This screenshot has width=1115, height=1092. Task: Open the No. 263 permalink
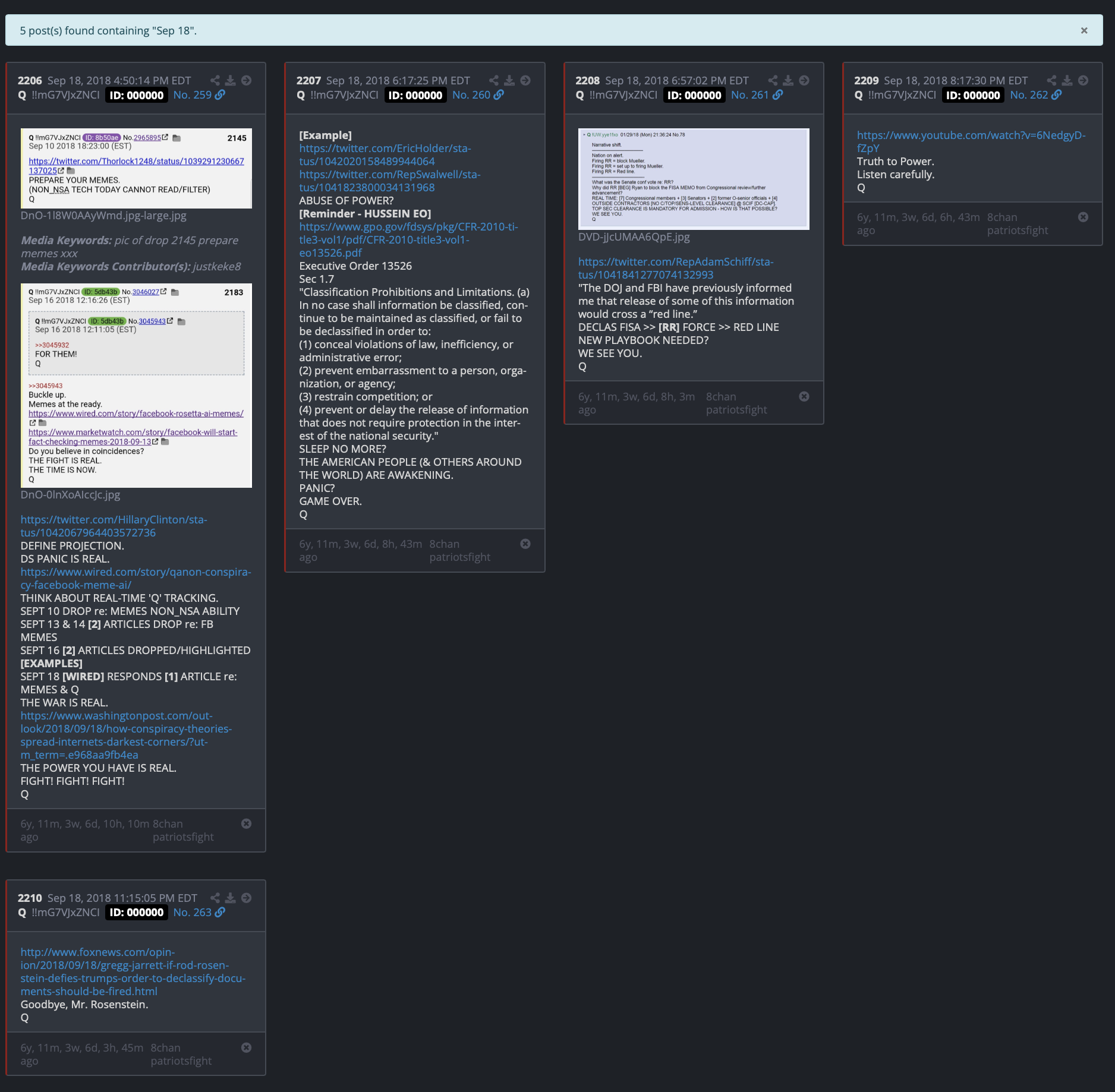pos(199,912)
